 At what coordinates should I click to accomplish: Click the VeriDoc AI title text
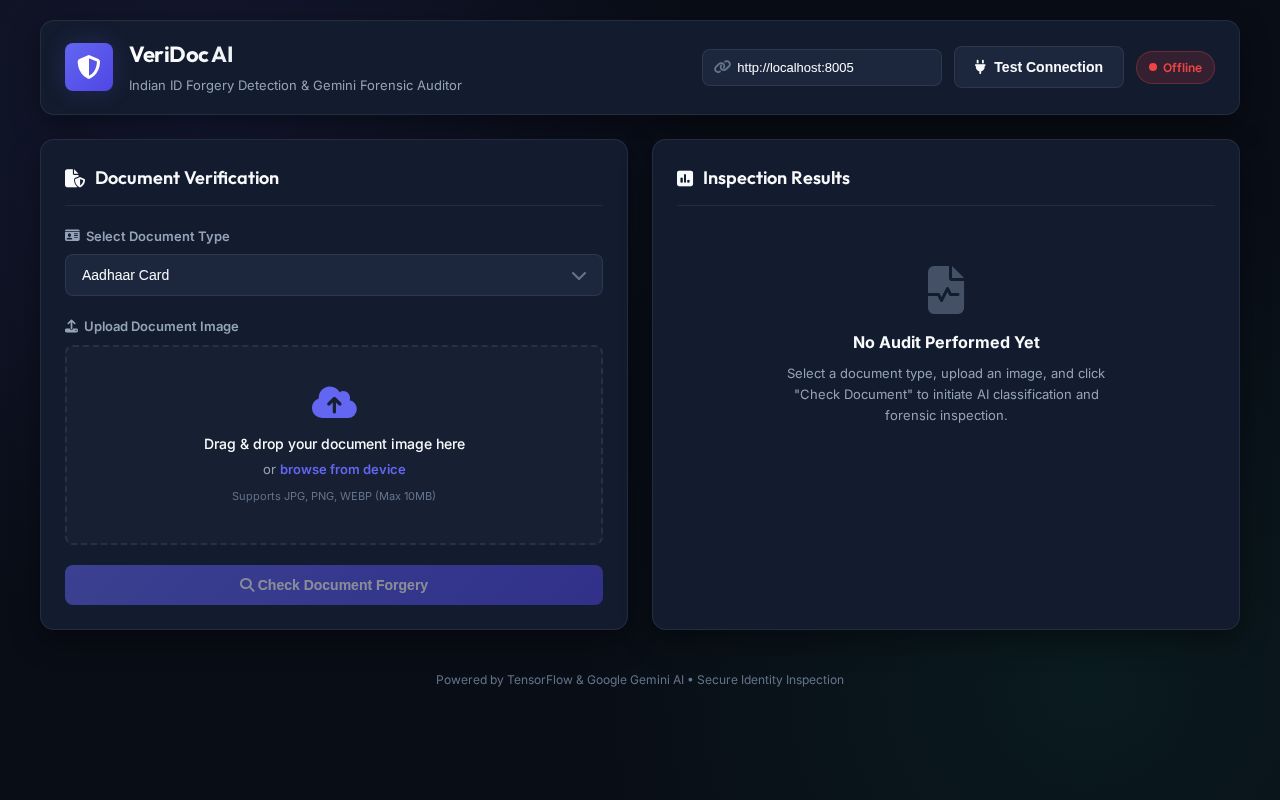click(181, 55)
